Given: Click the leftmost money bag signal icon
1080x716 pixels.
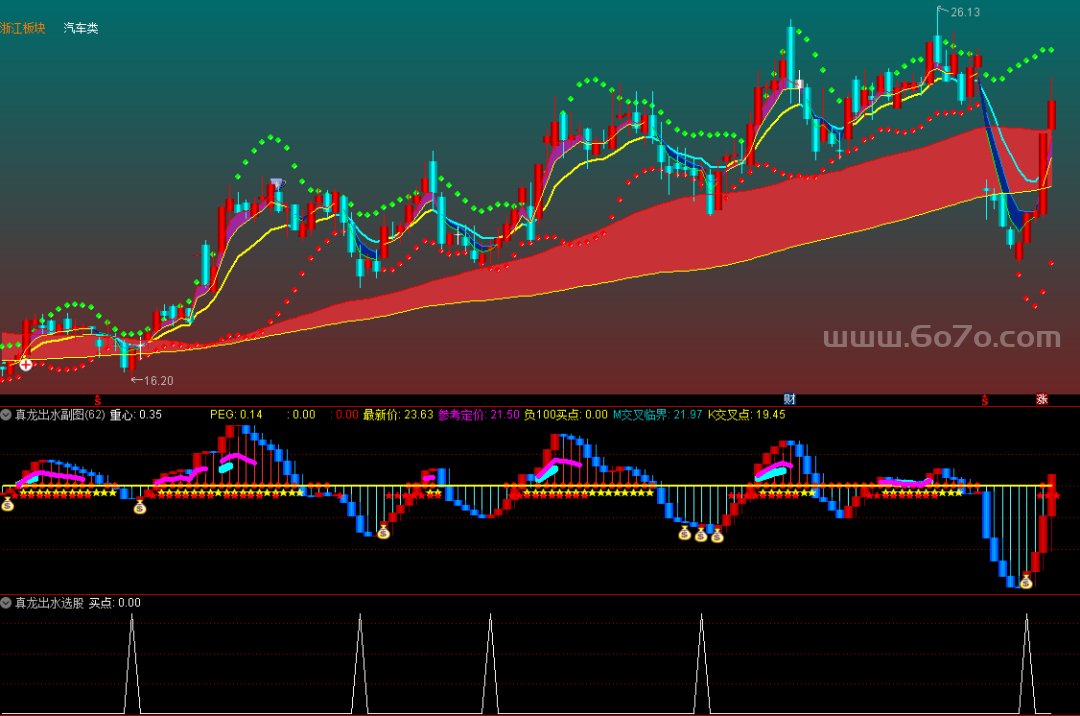Looking at the screenshot, I should pyautogui.click(x=8, y=505).
